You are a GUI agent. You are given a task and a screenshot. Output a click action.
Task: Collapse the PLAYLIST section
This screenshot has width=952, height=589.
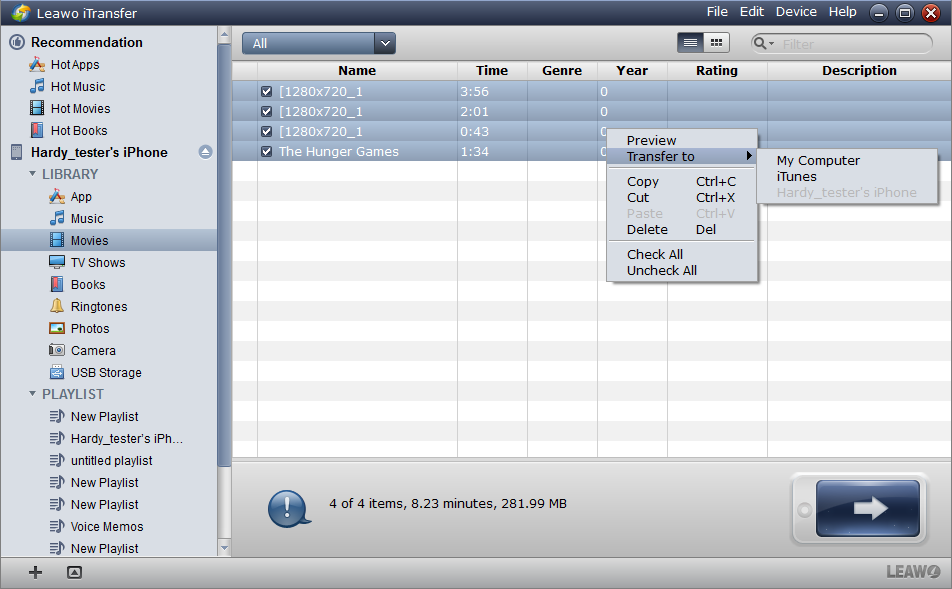point(32,393)
